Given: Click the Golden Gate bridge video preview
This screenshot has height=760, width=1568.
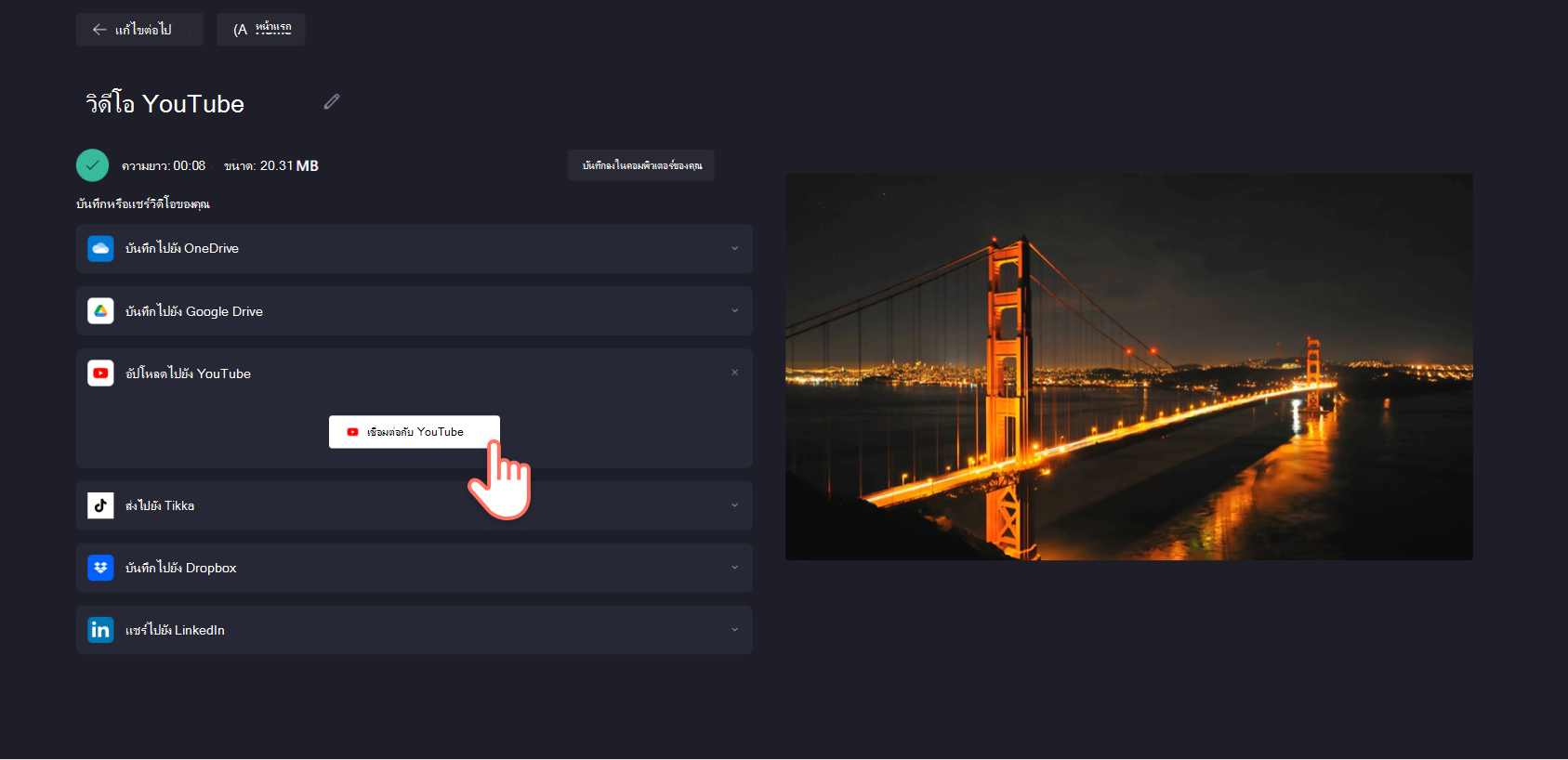Looking at the screenshot, I should pos(1129,367).
